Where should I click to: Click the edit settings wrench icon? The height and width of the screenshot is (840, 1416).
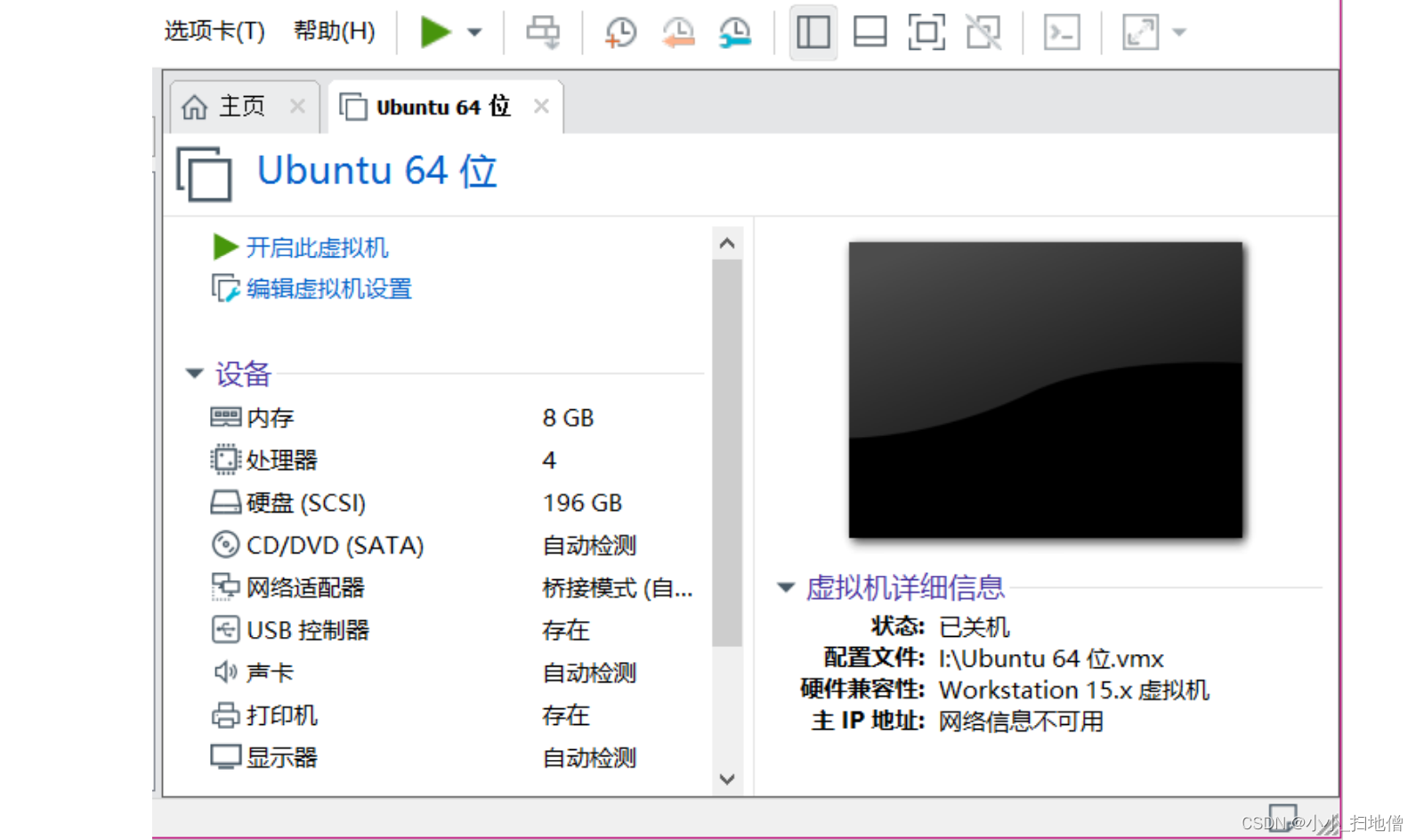pyautogui.click(x=226, y=288)
